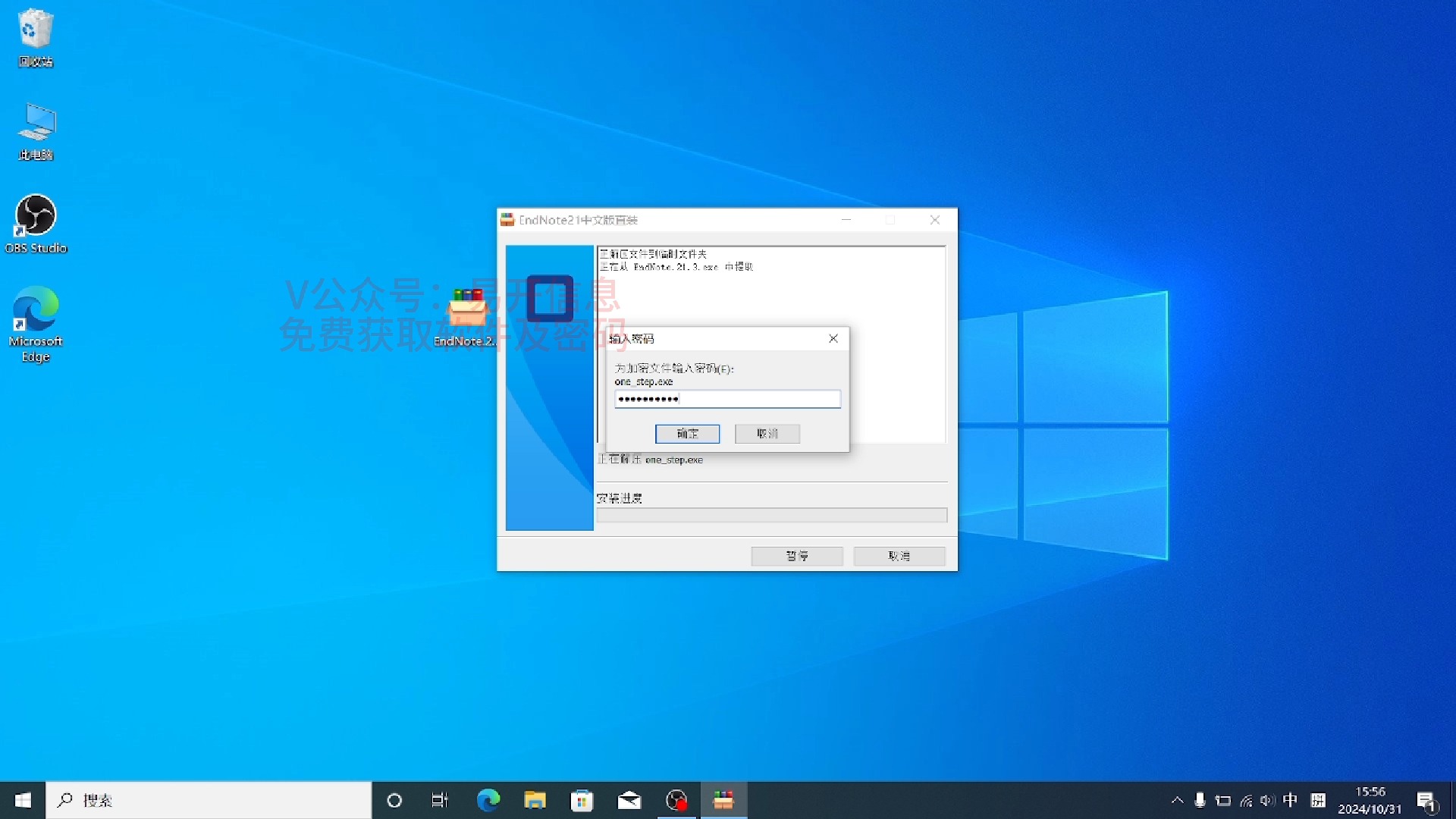Click the confirm button in password dialog
Image resolution: width=1456 pixels, height=819 pixels.
(687, 434)
